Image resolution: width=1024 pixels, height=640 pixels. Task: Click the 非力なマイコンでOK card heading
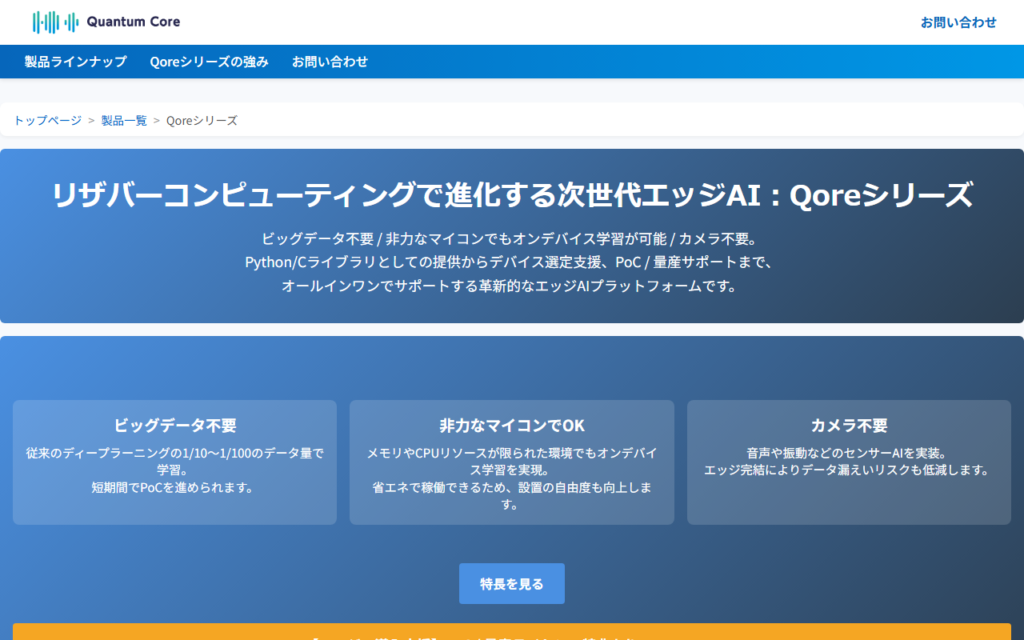(x=512, y=425)
